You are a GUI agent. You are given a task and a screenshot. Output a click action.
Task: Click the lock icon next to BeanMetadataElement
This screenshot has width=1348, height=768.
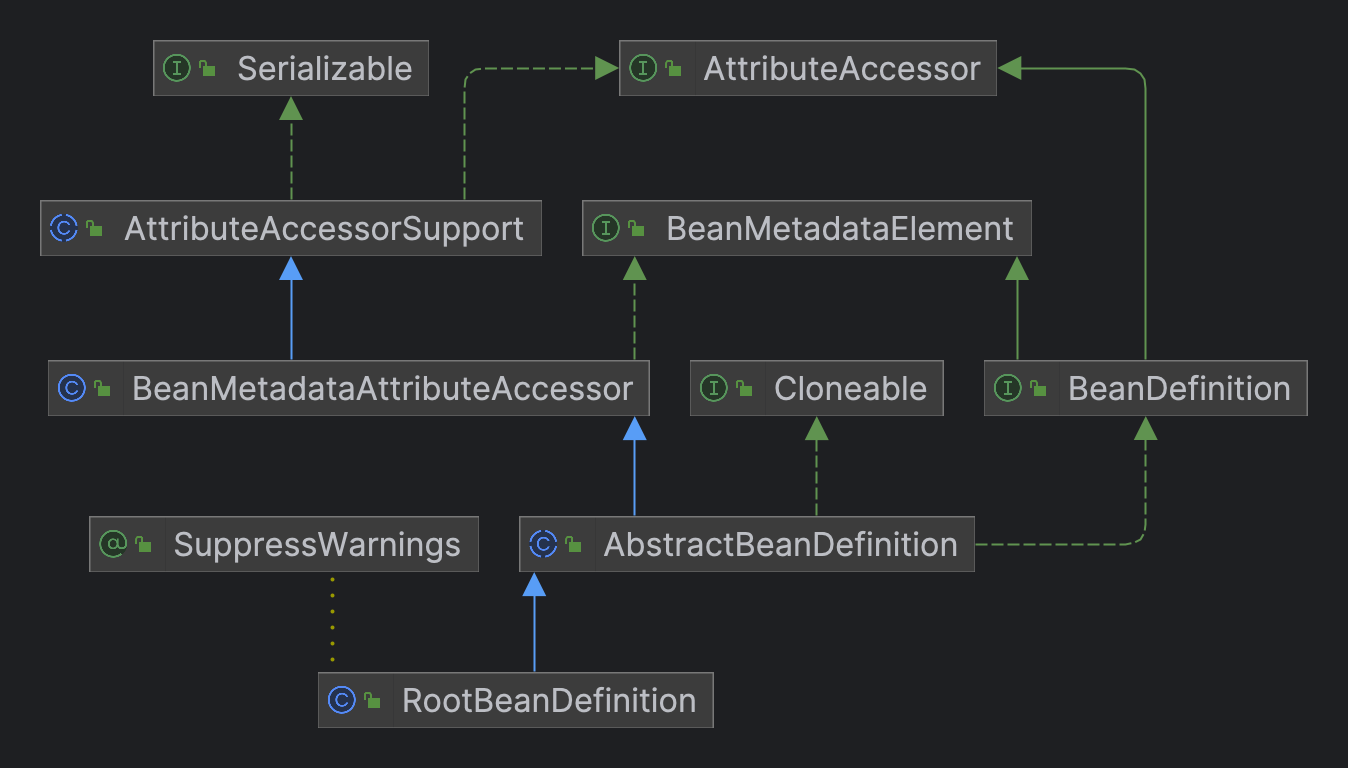[636, 229]
